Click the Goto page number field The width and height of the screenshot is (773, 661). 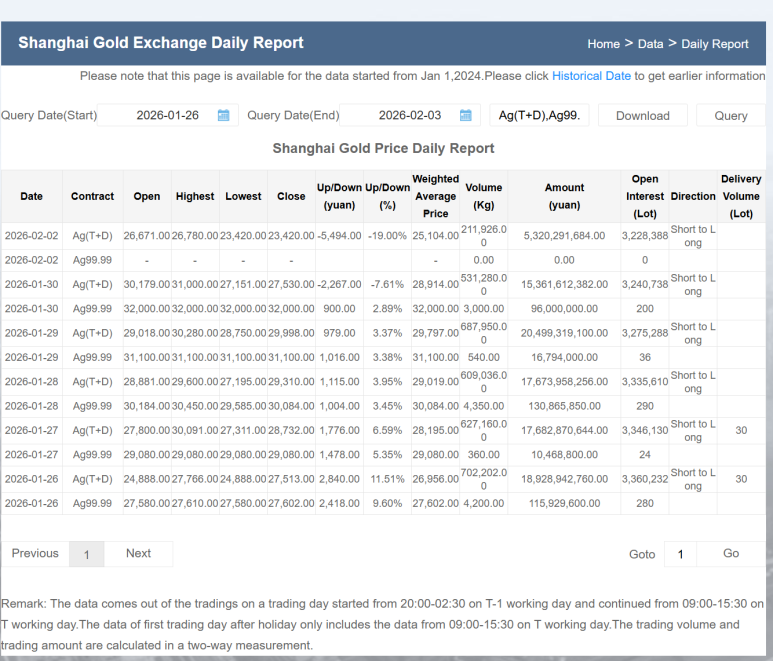tap(680, 554)
